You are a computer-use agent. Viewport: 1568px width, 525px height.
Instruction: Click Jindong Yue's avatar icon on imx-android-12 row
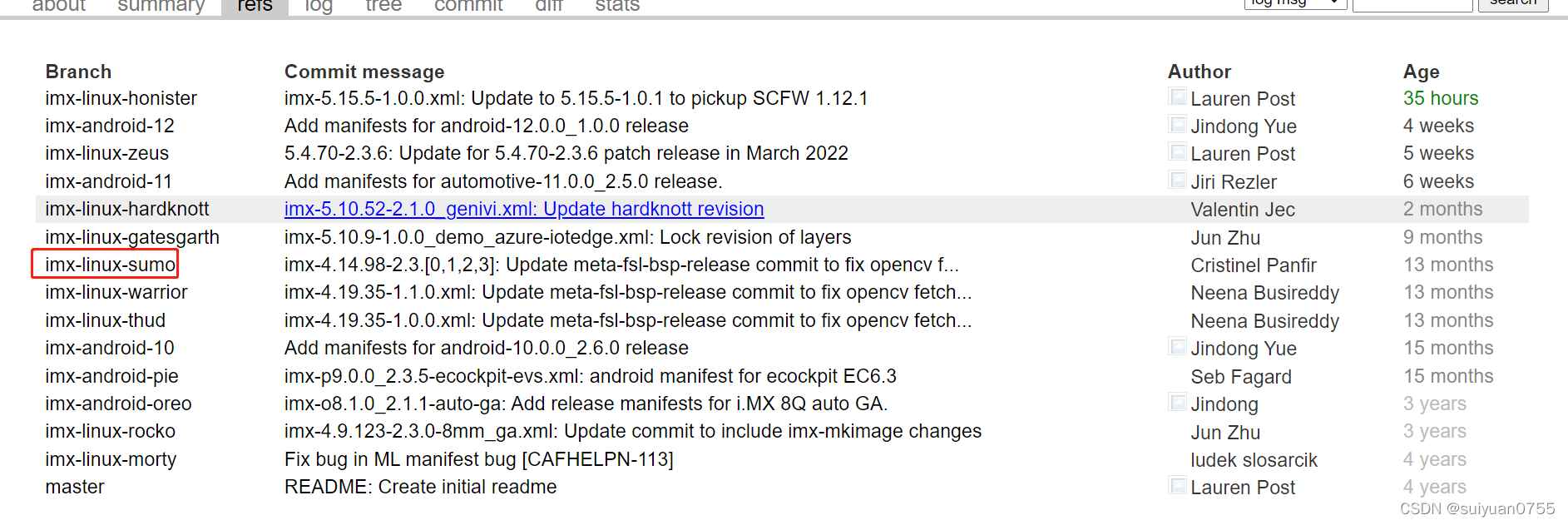point(1177,125)
